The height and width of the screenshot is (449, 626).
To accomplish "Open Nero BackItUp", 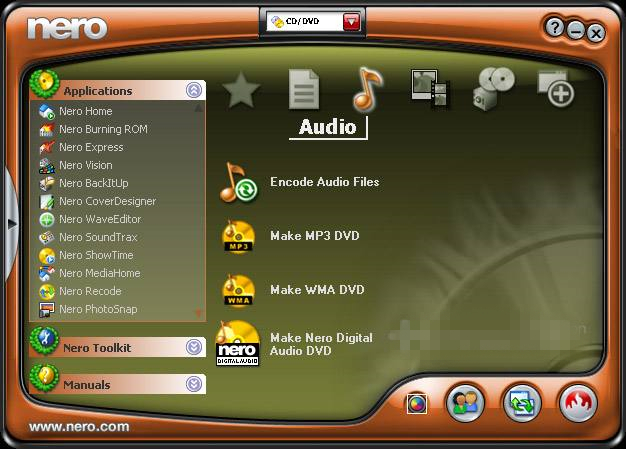I will point(94,183).
